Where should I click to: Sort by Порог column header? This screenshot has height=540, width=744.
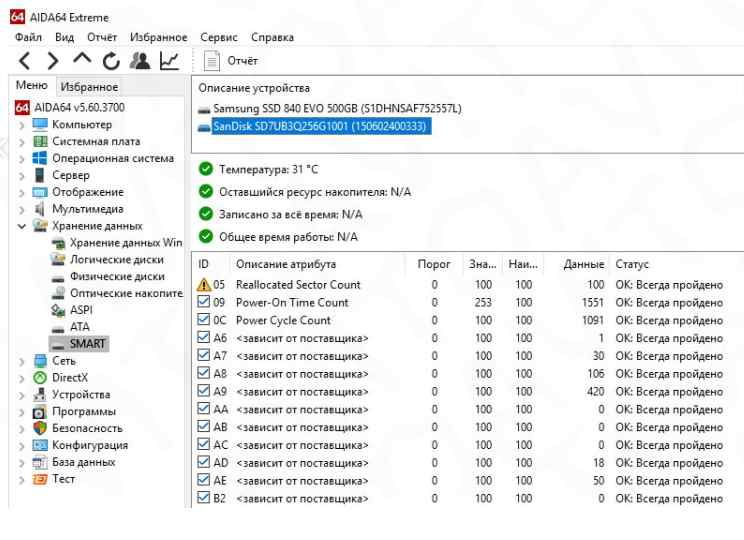pyautogui.click(x=434, y=264)
